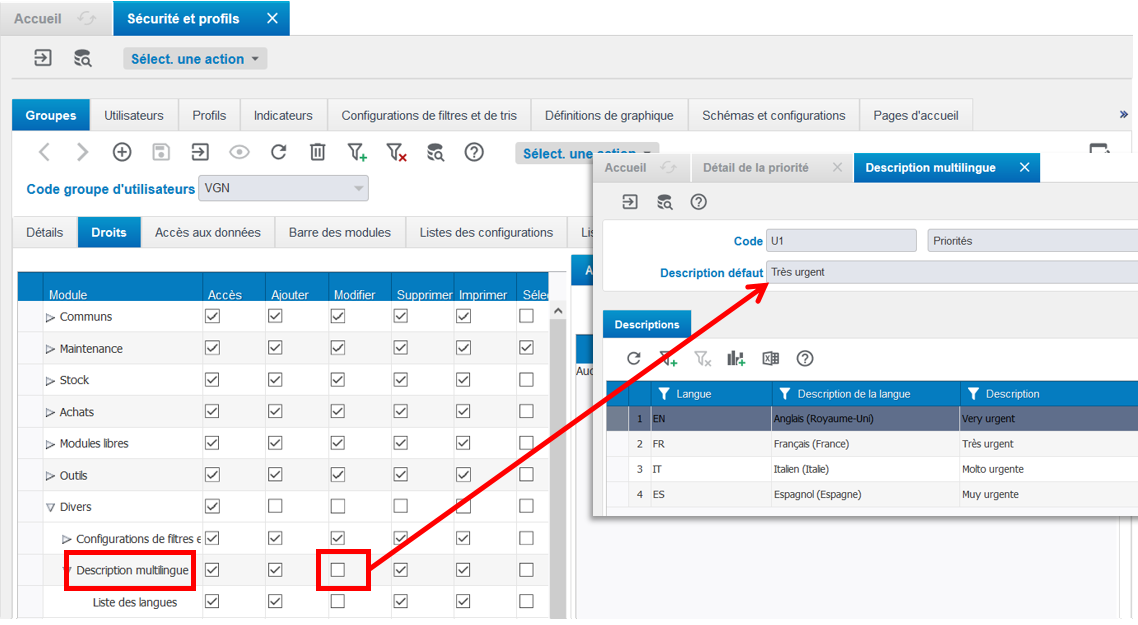Click the delete trash icon in Groupes toolbar
The height and width of the screenshot is (625, 1138).
317,152
